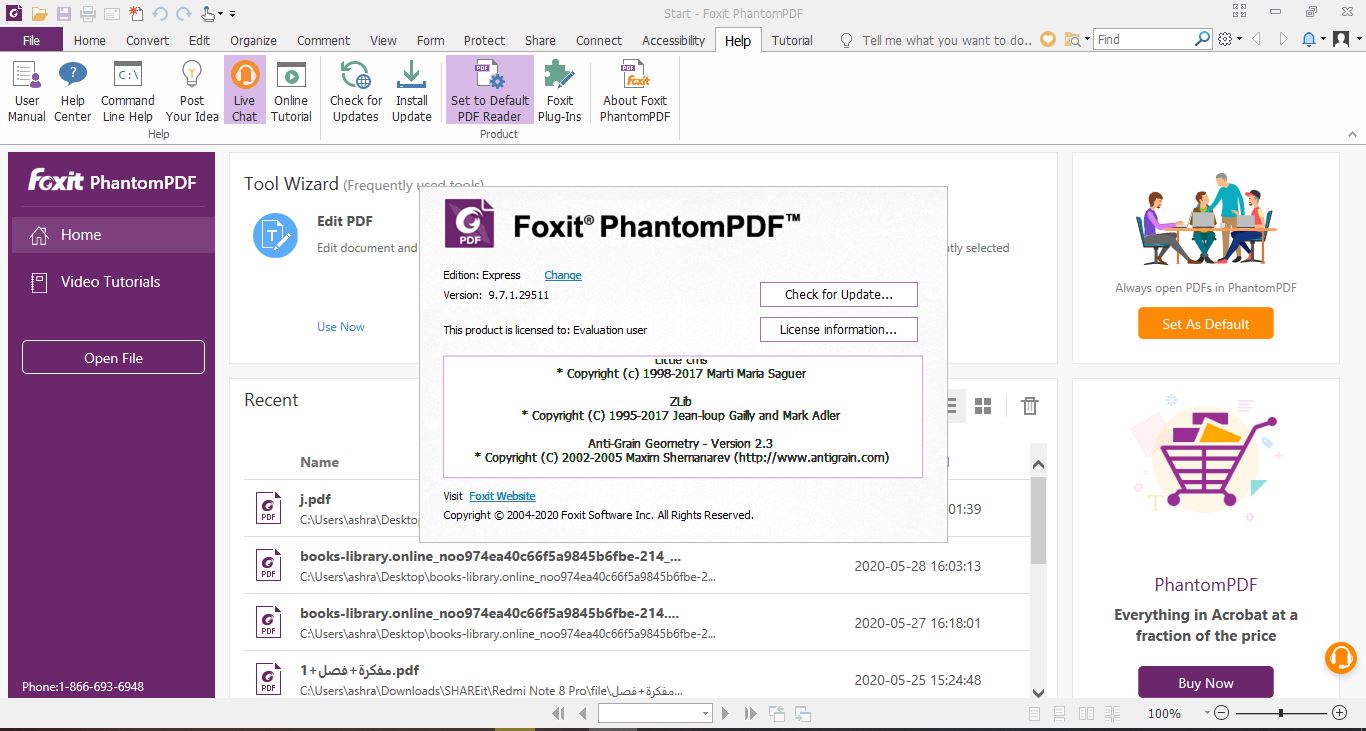The height and width of the screenshot is (731, 1366).
Task: Select the Comment tab
Action: 323,40
